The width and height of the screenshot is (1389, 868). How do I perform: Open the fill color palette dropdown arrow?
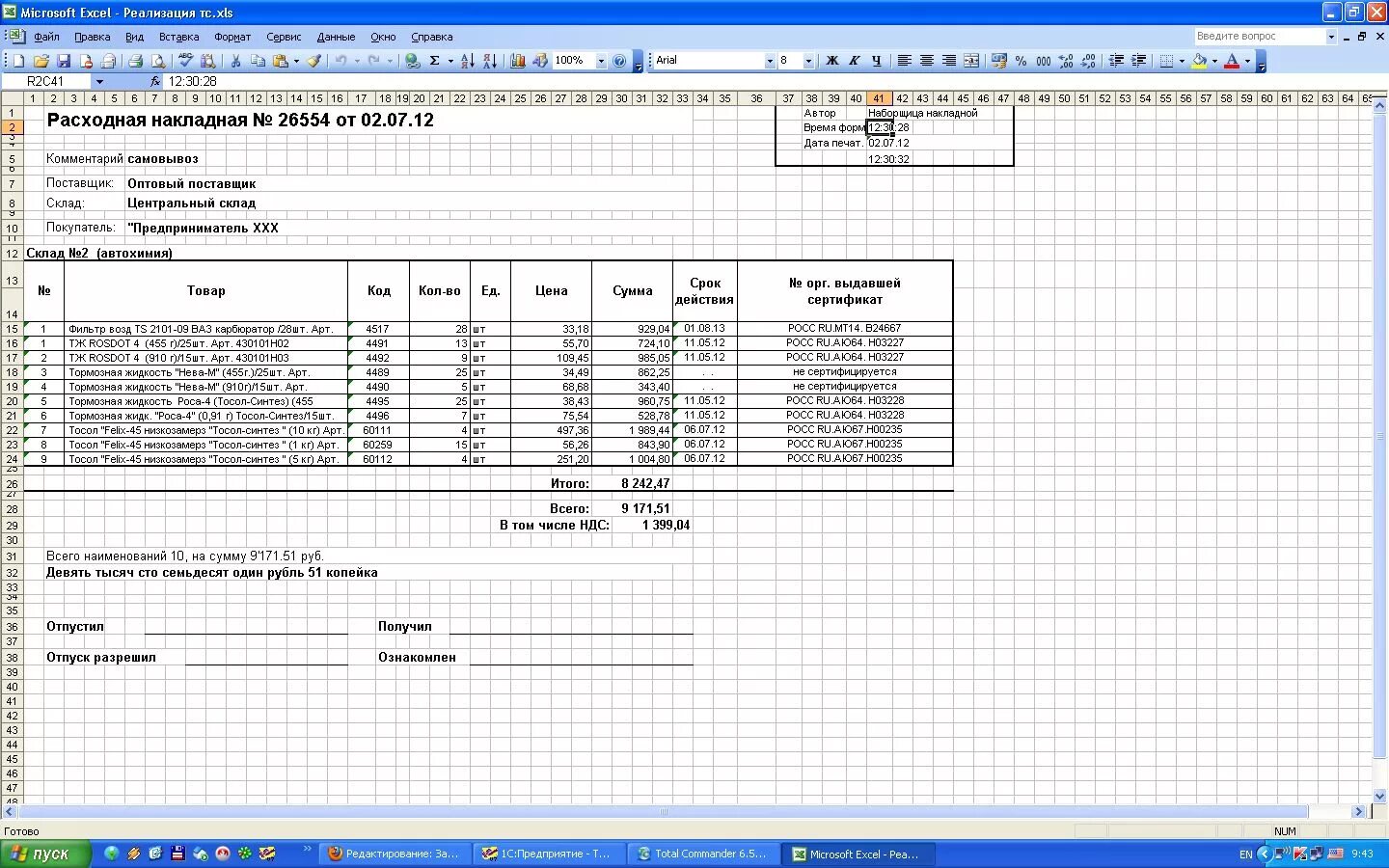click(x=1214, y=61)
